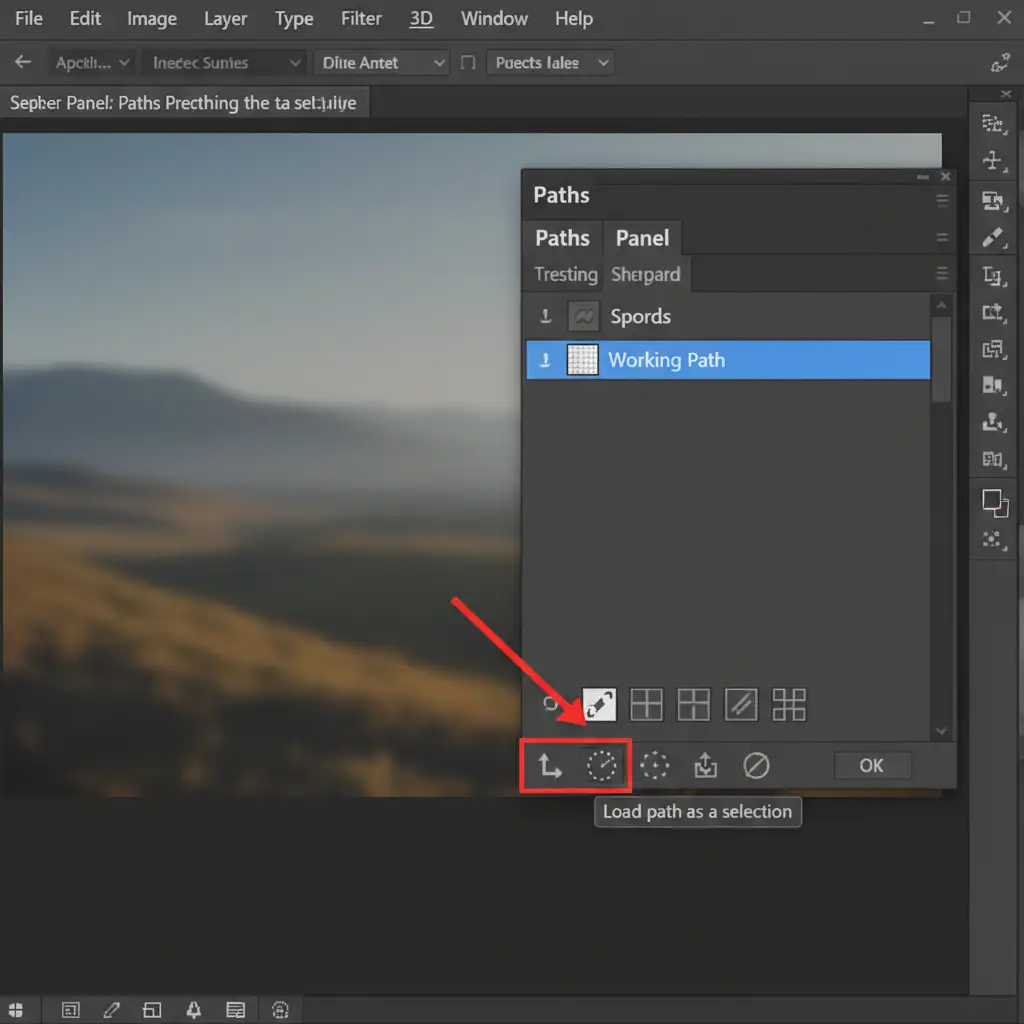1024x1024 pixels.
Task: Open the Inedec Sunies dropdown
Action: [225, 63]
